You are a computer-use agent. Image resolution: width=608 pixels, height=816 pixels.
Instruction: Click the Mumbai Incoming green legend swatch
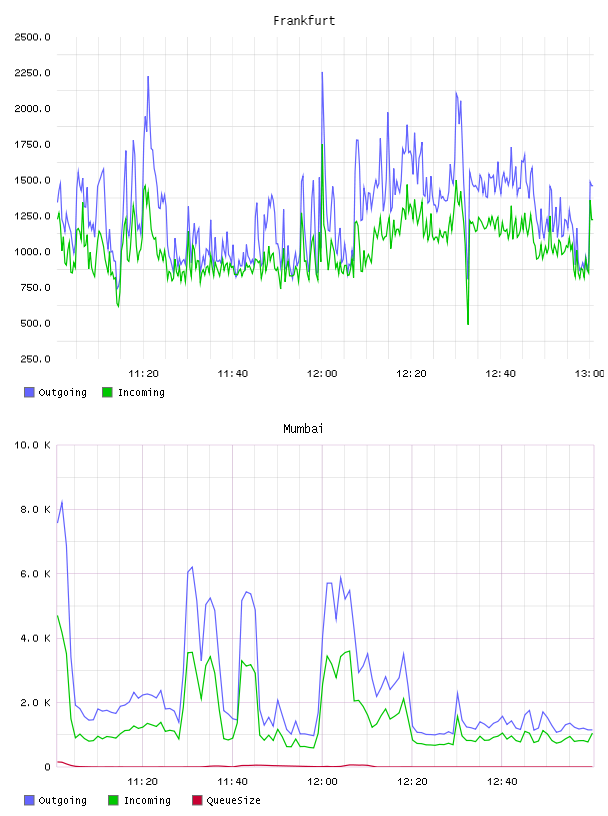pos(113,800)
